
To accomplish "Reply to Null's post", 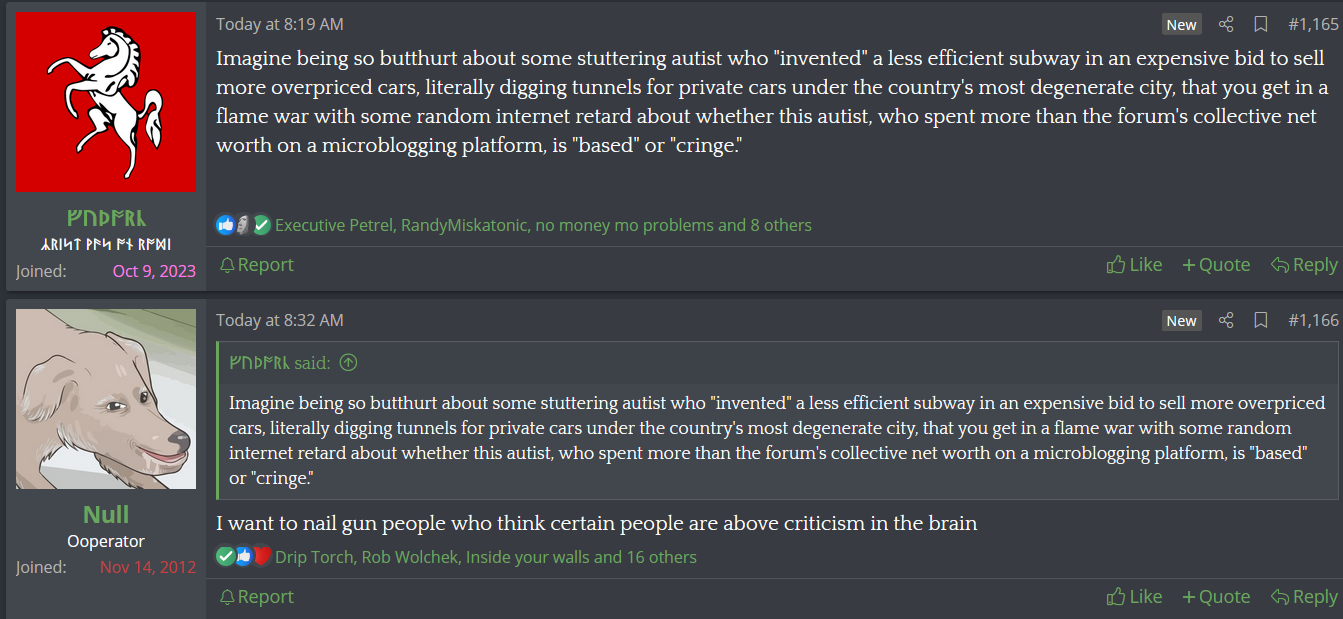I will pos(1304,597).
